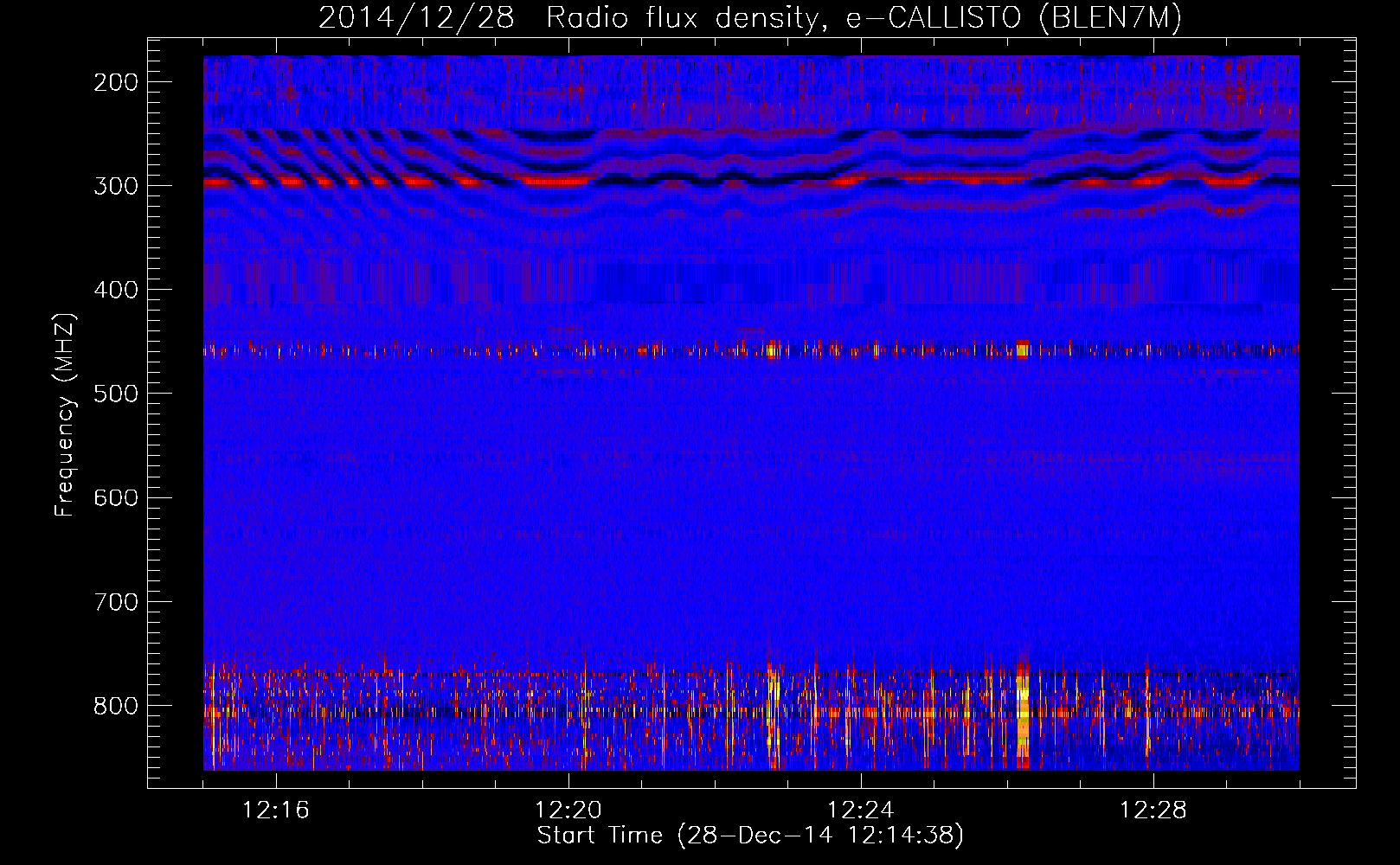Select the "Frequency (MHZ)" axis label

click(65, 414)
